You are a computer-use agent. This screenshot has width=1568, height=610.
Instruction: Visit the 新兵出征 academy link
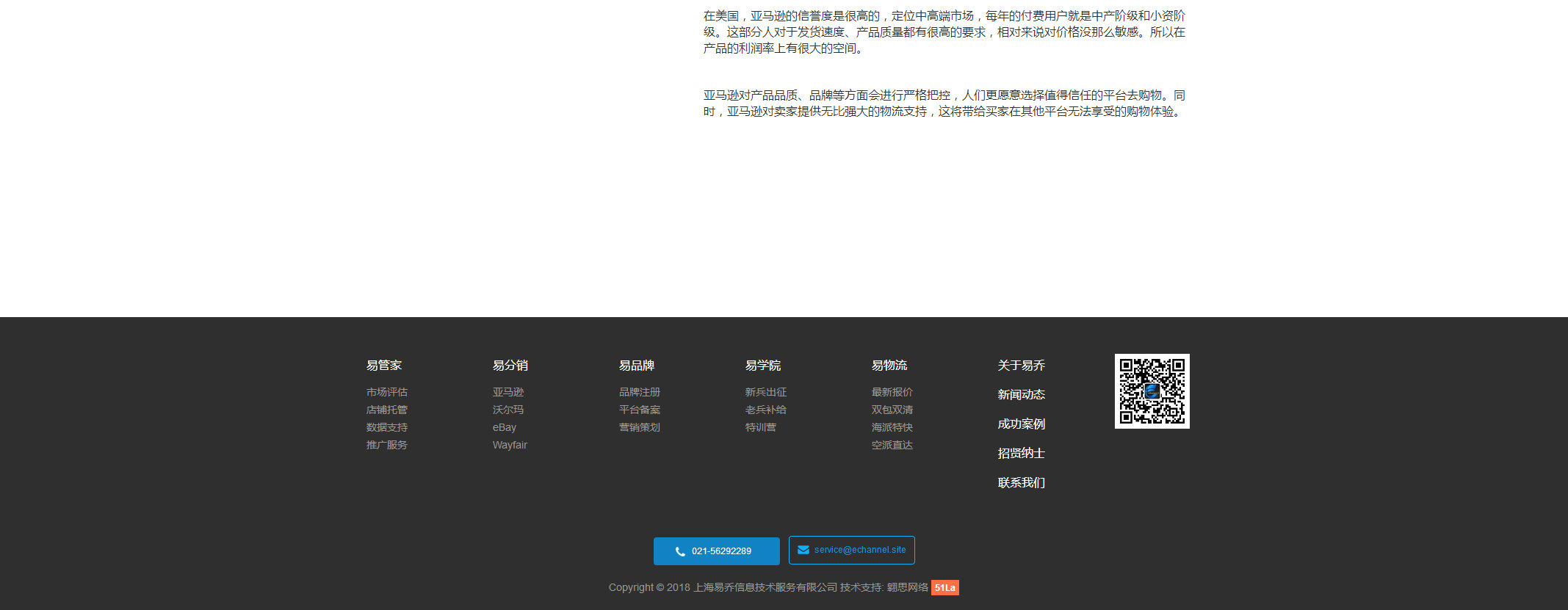pos(765,393)
